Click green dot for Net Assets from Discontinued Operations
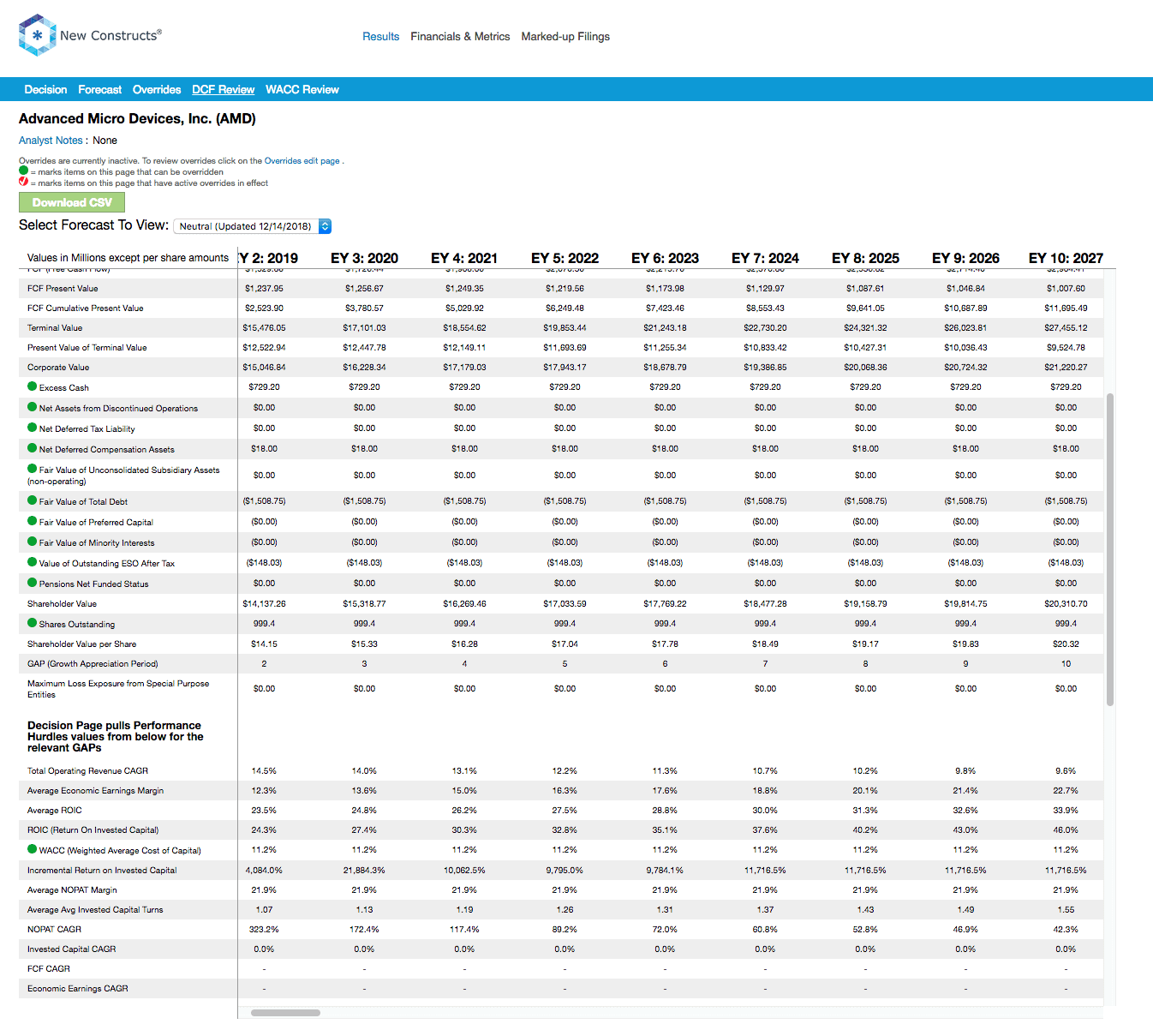 33,407
